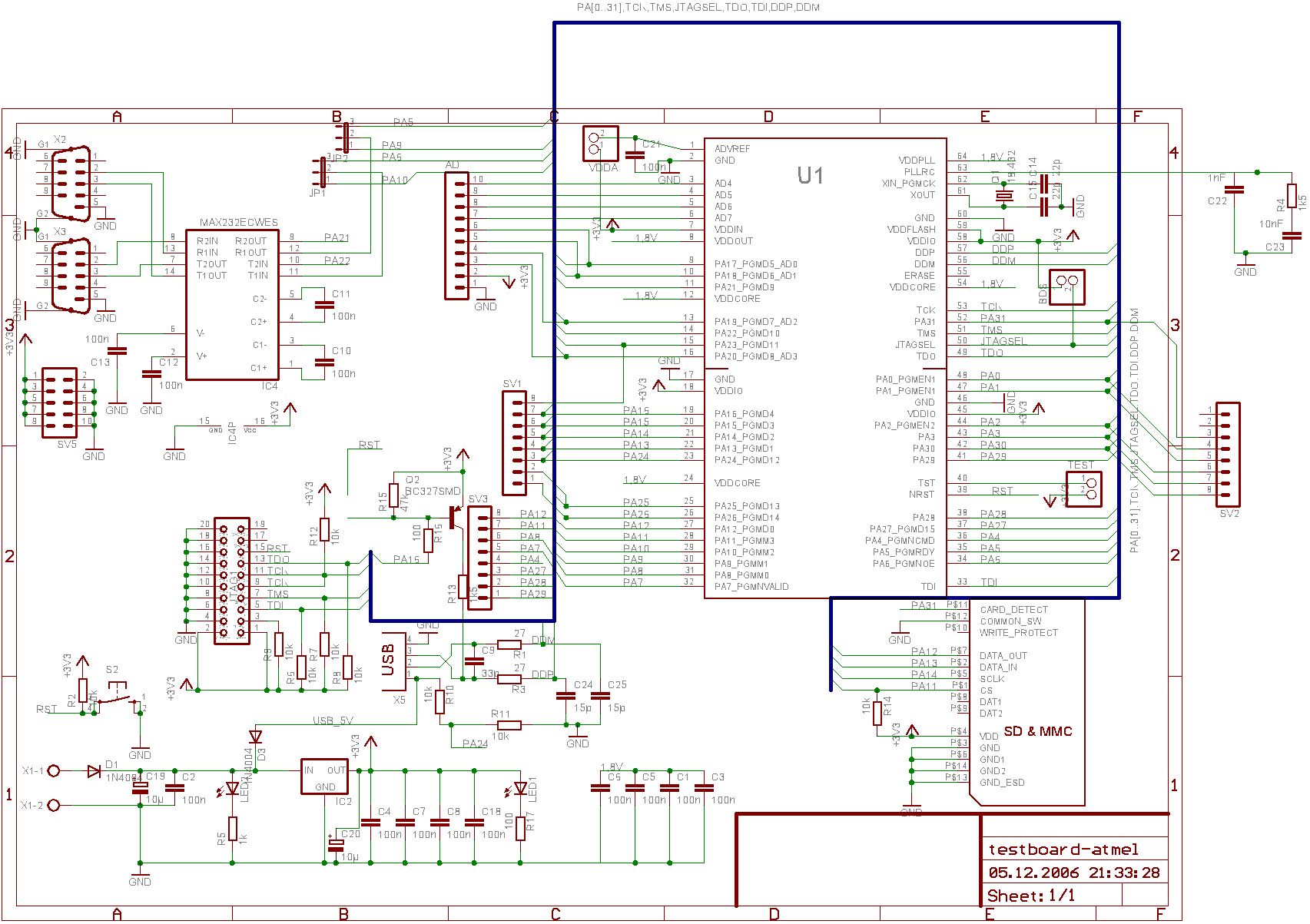Screen dimensions: 1310x924
Task: Click the testboard-atmel title text
Action: pyautogui.click(x=1064, y=849)
